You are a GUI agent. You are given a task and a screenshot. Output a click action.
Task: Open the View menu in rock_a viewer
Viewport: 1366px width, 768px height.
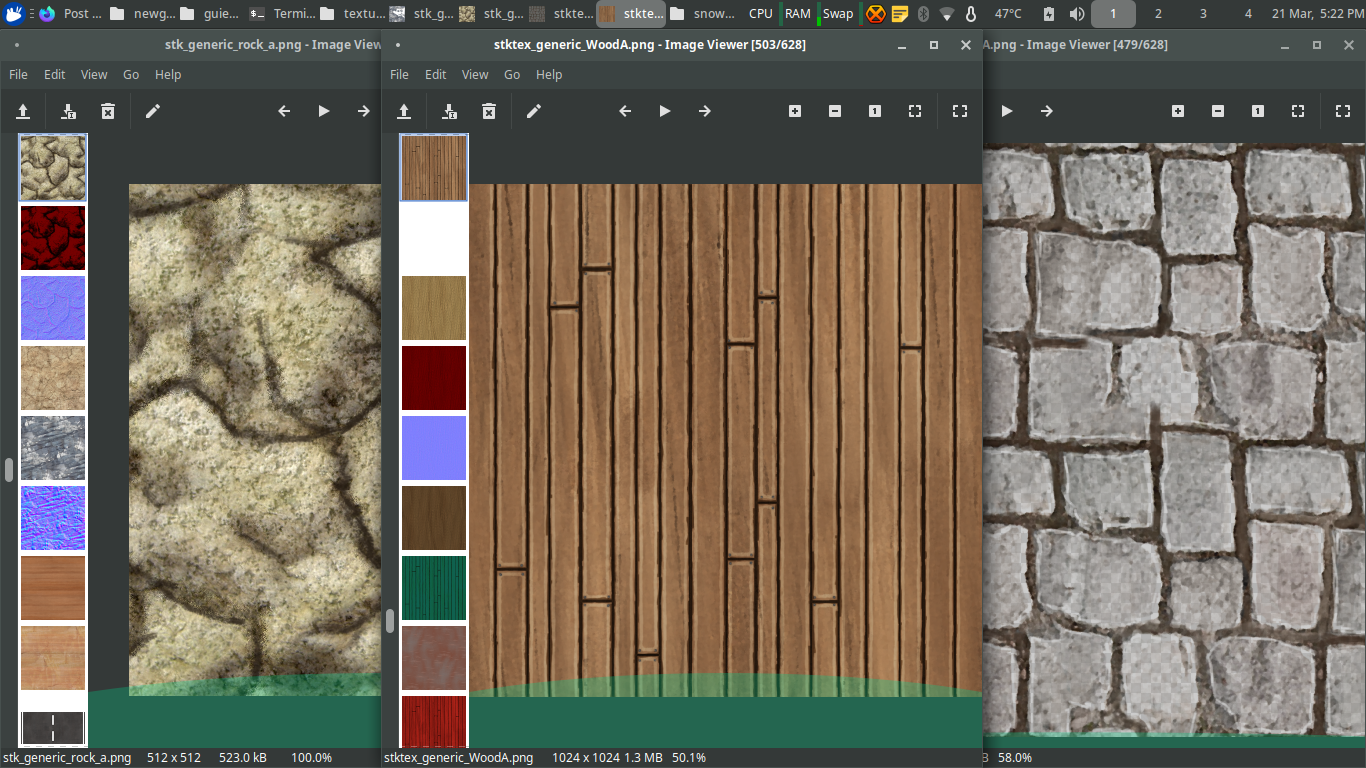pyautogui.click(x=94, y=74)
